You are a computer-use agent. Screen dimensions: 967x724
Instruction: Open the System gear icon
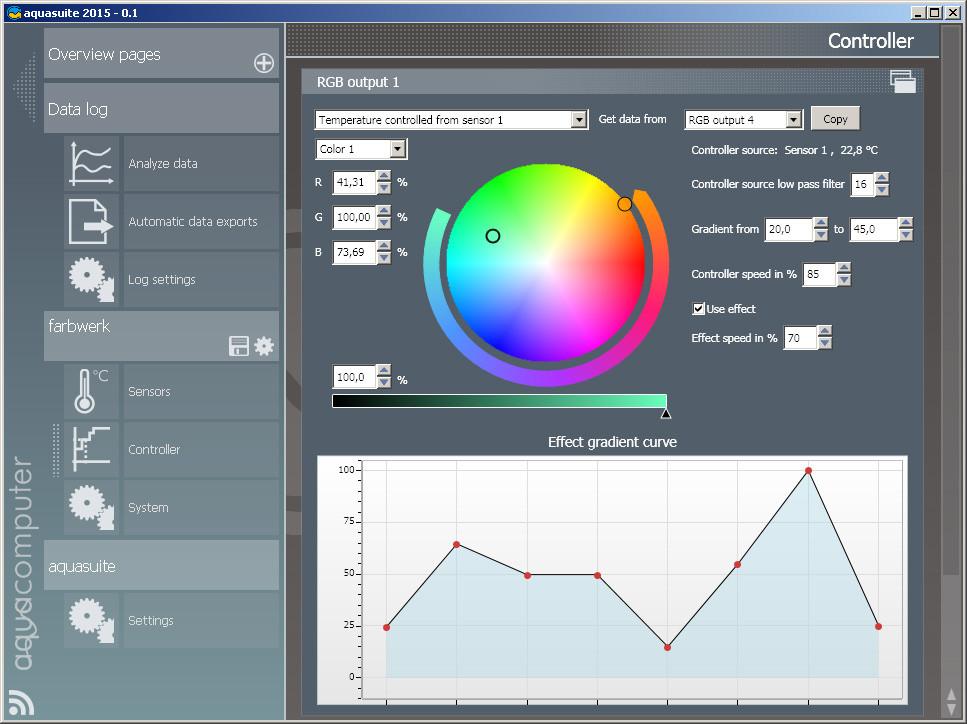91,508
